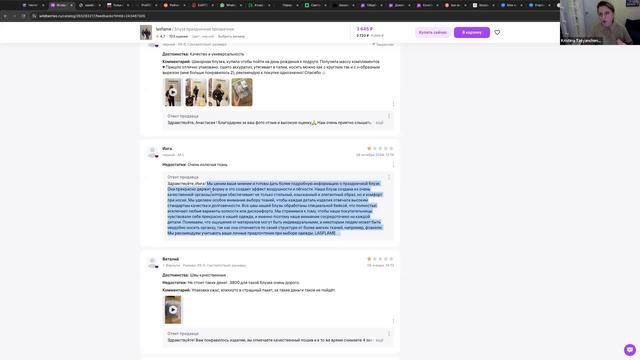Click reviewer name Виталий
Viewport: 640px width, 360px height.
click(x=170, y=259)
